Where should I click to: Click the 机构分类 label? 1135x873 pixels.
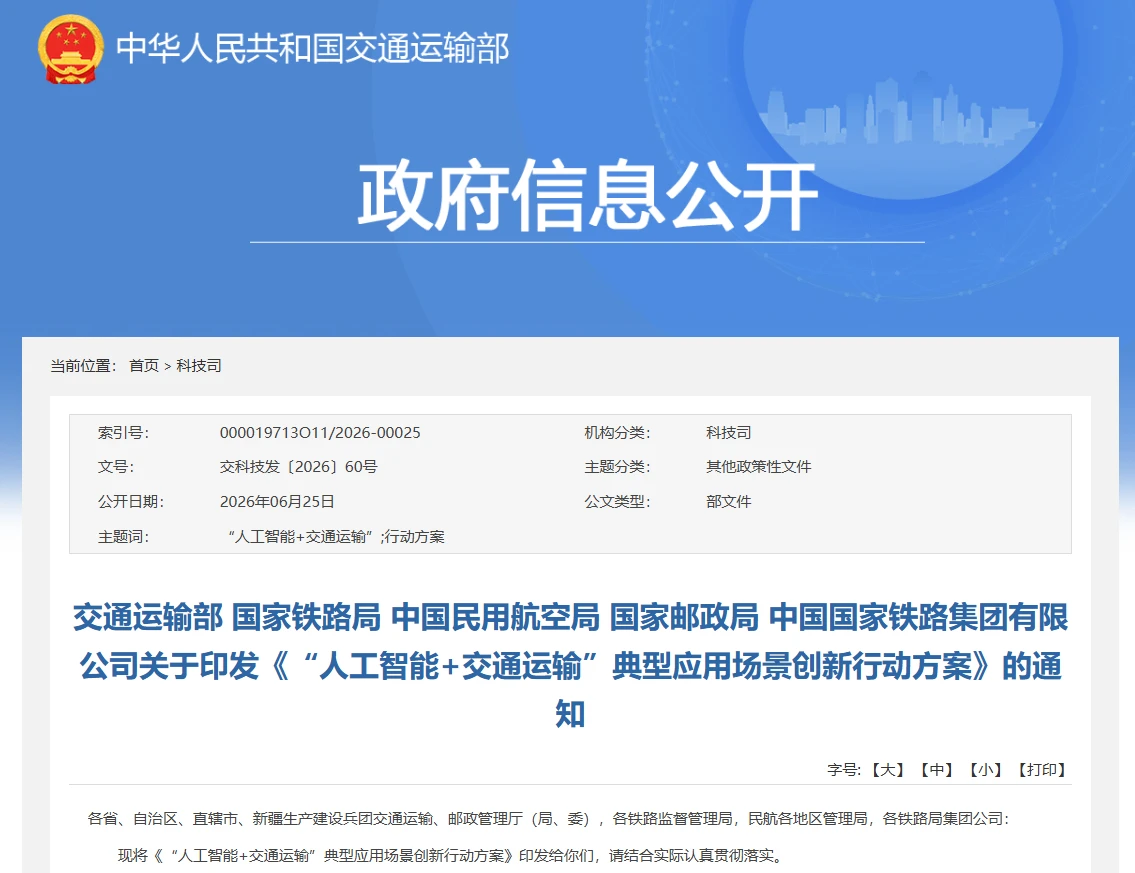click(x=617, y=432)
